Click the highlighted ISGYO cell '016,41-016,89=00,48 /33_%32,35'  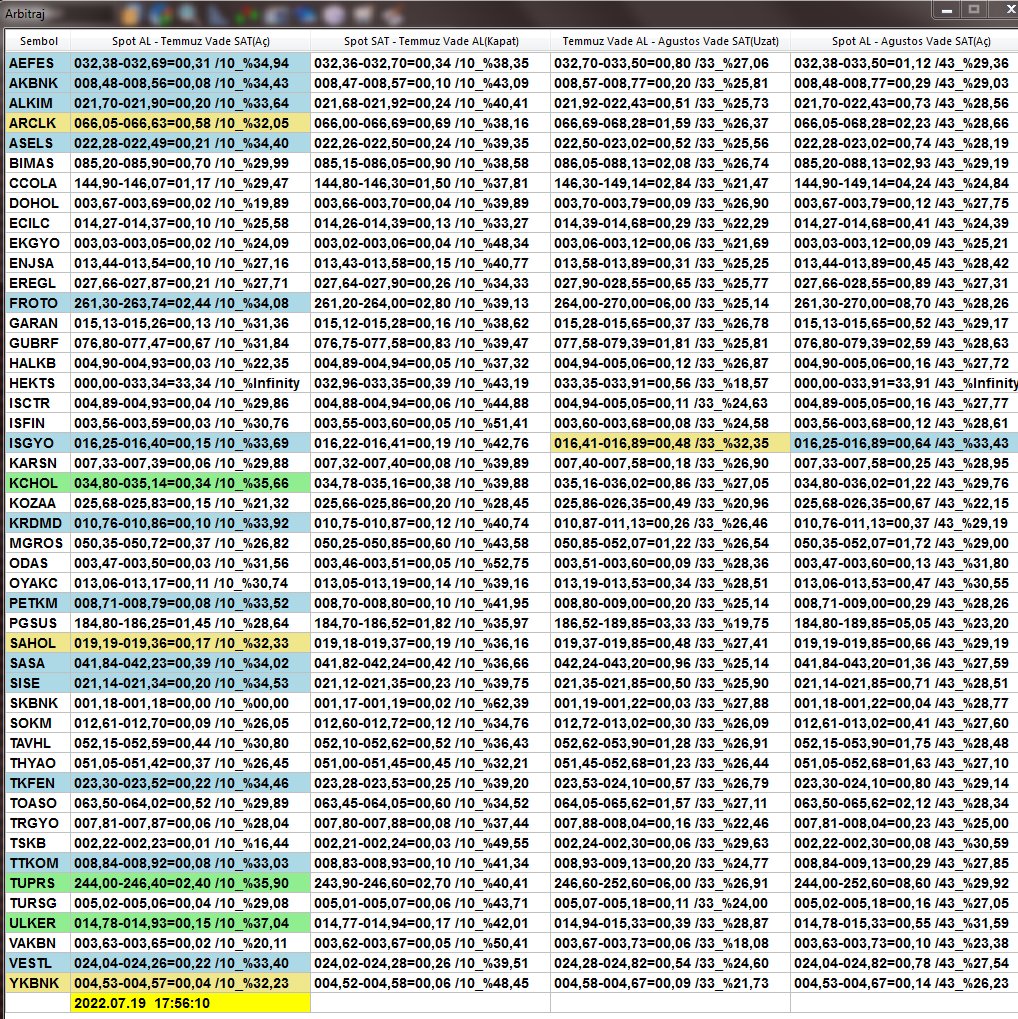click(x=670, y=443)
